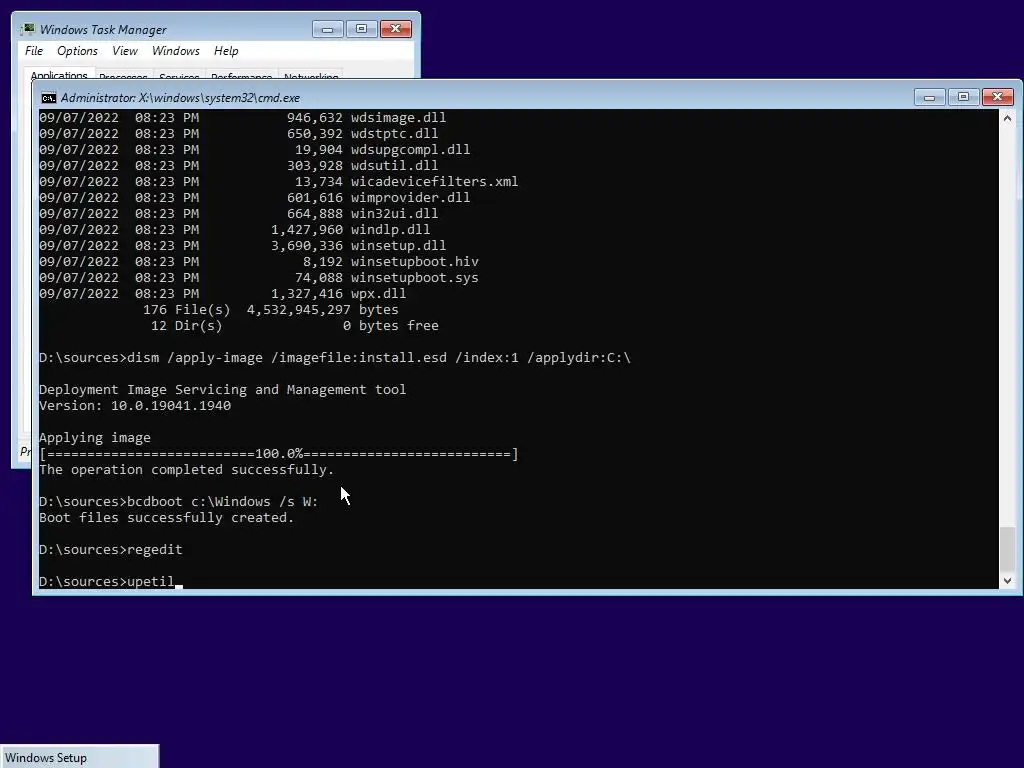Select the Applications tab in Task Manager
This screenshot has height=768, width=1024.
coord(59,74)
